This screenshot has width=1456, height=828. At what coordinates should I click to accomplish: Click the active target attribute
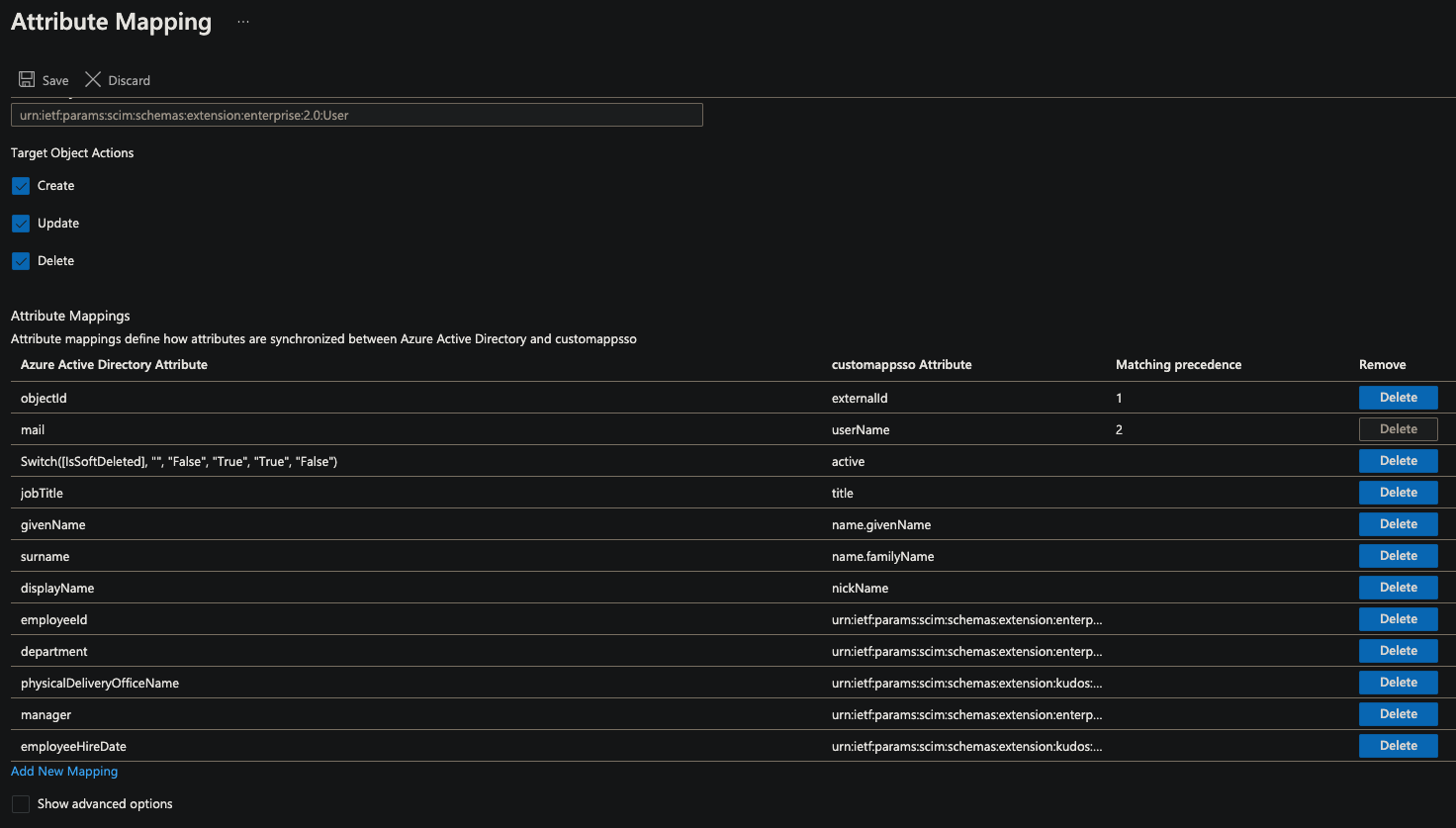point(848,462)
